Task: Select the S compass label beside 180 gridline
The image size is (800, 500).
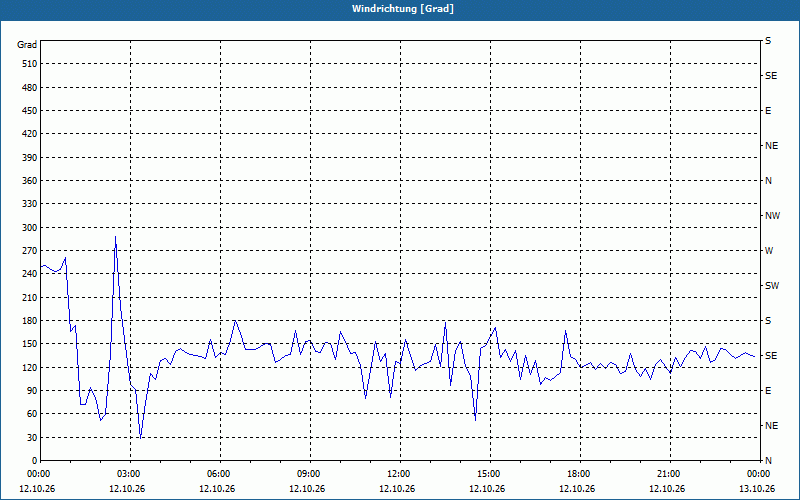Action: point(768,320)
